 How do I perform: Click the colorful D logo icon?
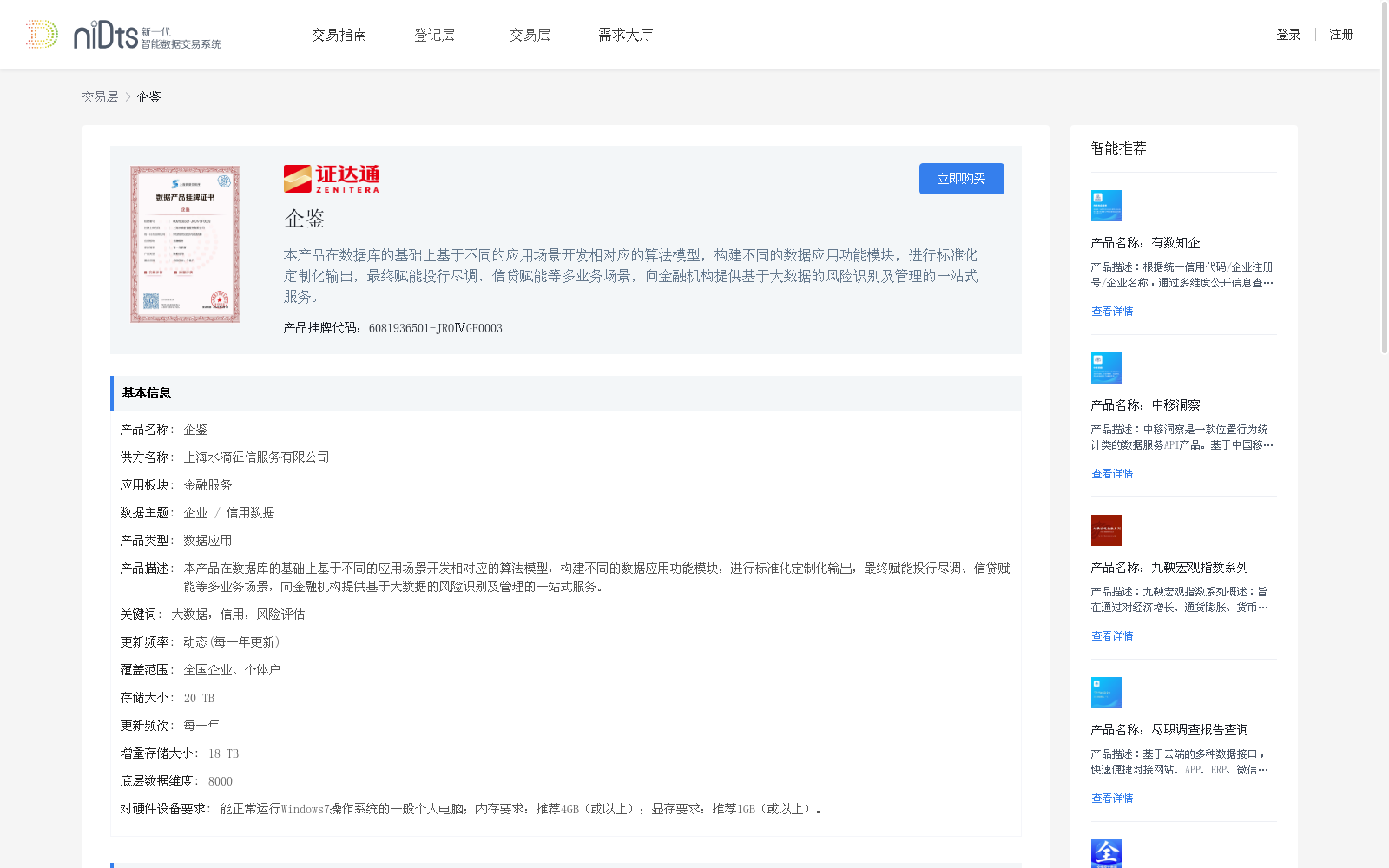tap(42, 35)
